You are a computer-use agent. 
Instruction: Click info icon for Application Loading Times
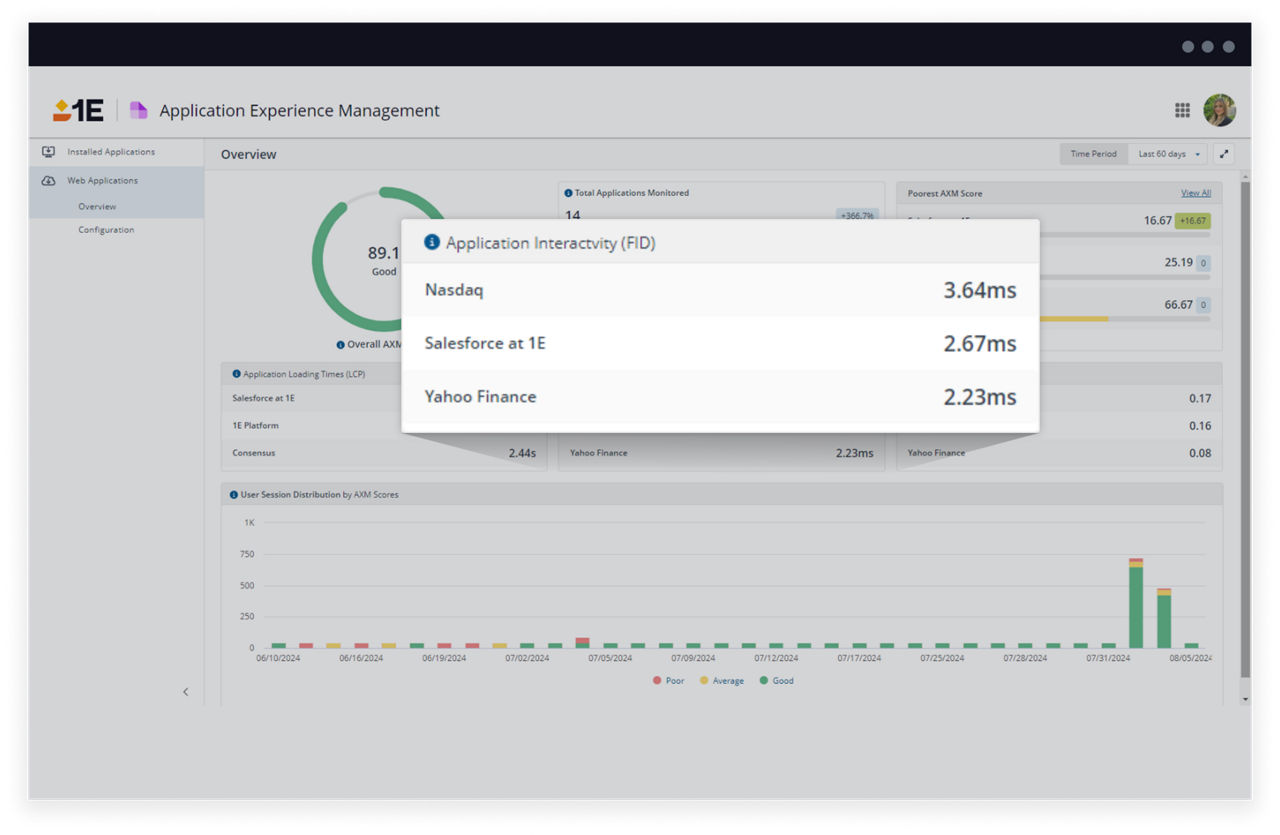(236, 374)
